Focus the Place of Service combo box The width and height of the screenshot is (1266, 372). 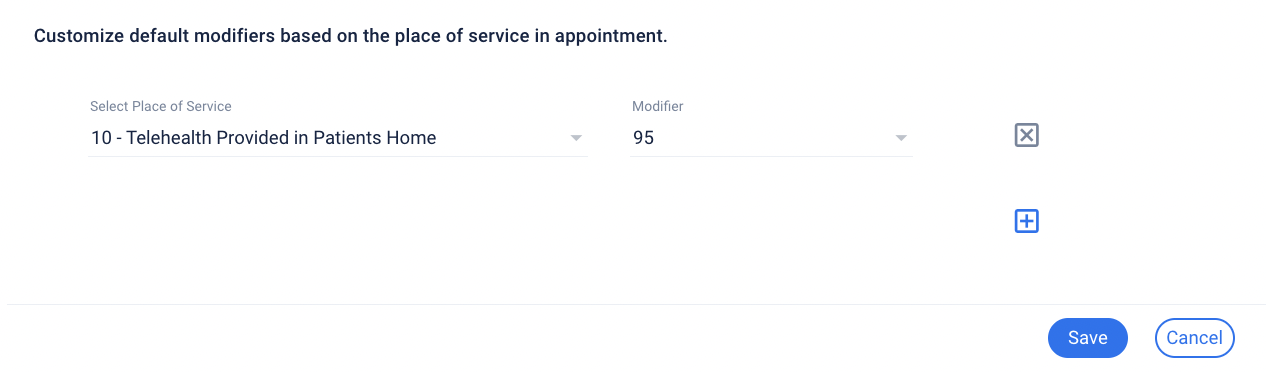tap(338, 138)
